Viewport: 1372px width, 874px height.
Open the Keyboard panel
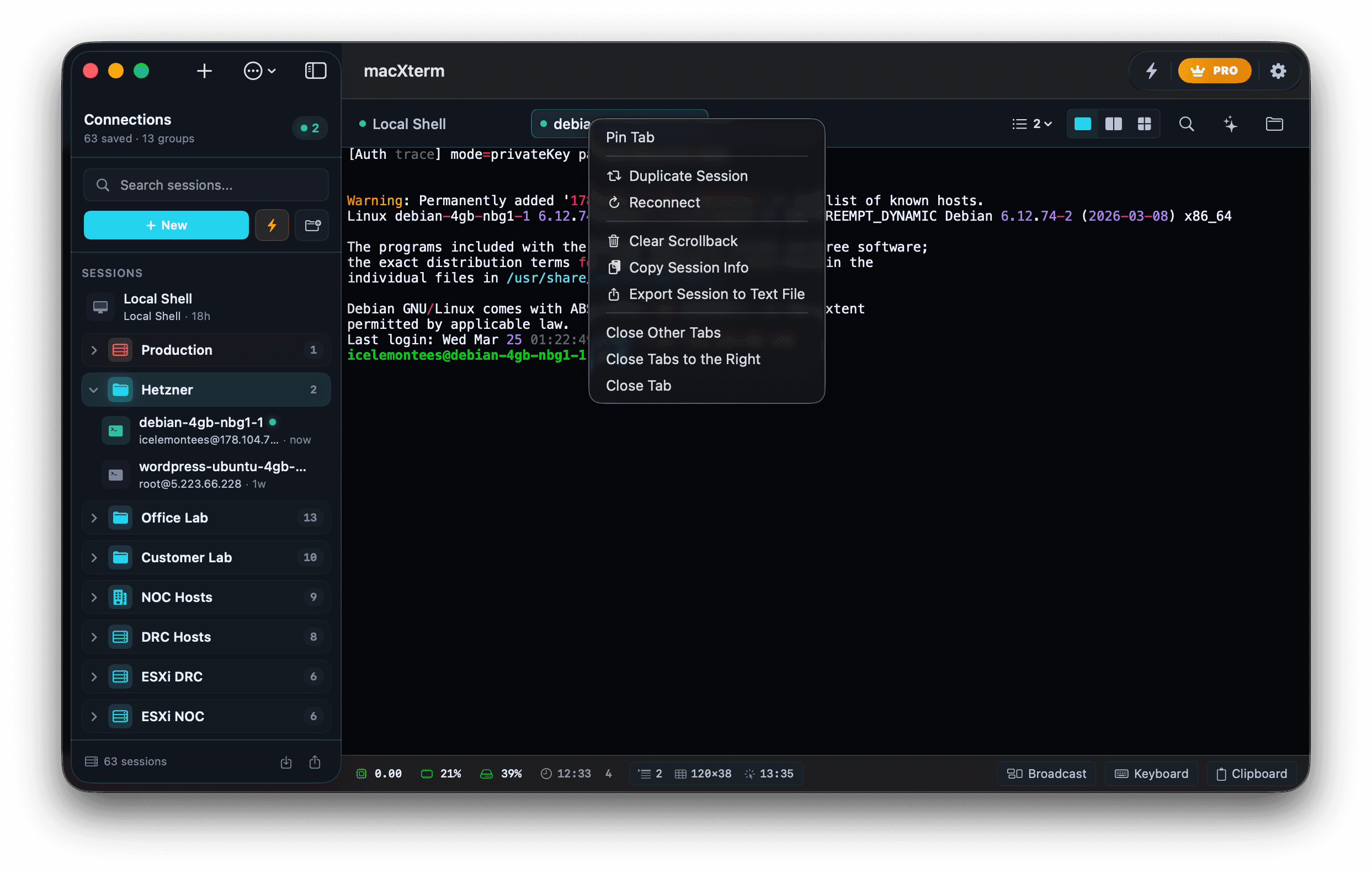1151,774
